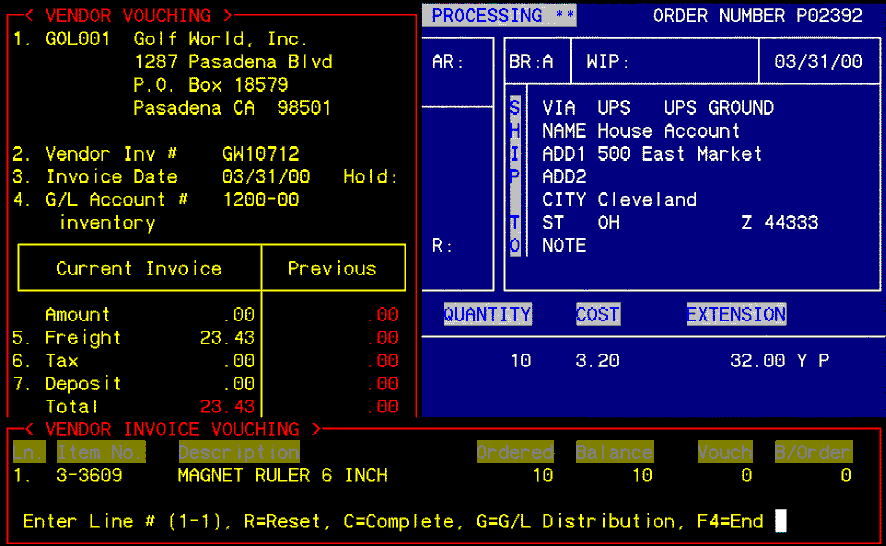Click the vendor code GOL001
Image resolution: width=886 pixels, height=546 pixels.
click(78, 39)
